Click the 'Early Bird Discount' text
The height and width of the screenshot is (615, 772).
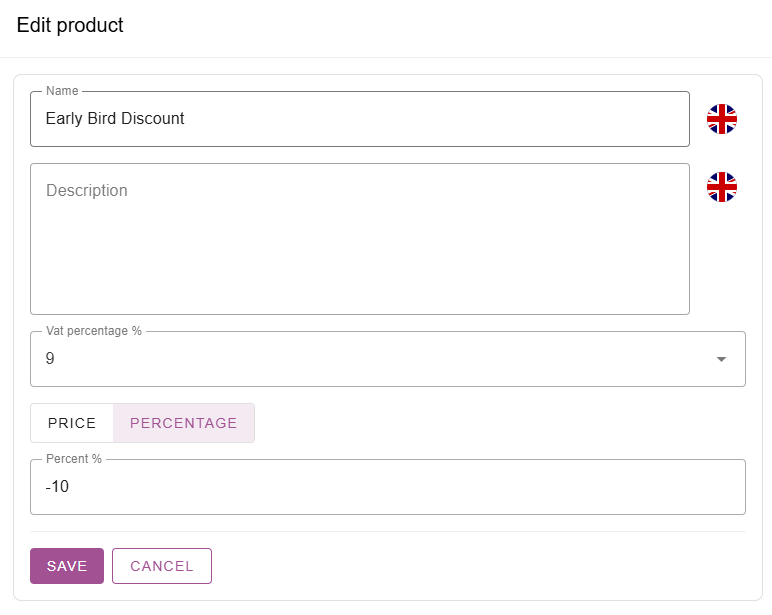115,119
